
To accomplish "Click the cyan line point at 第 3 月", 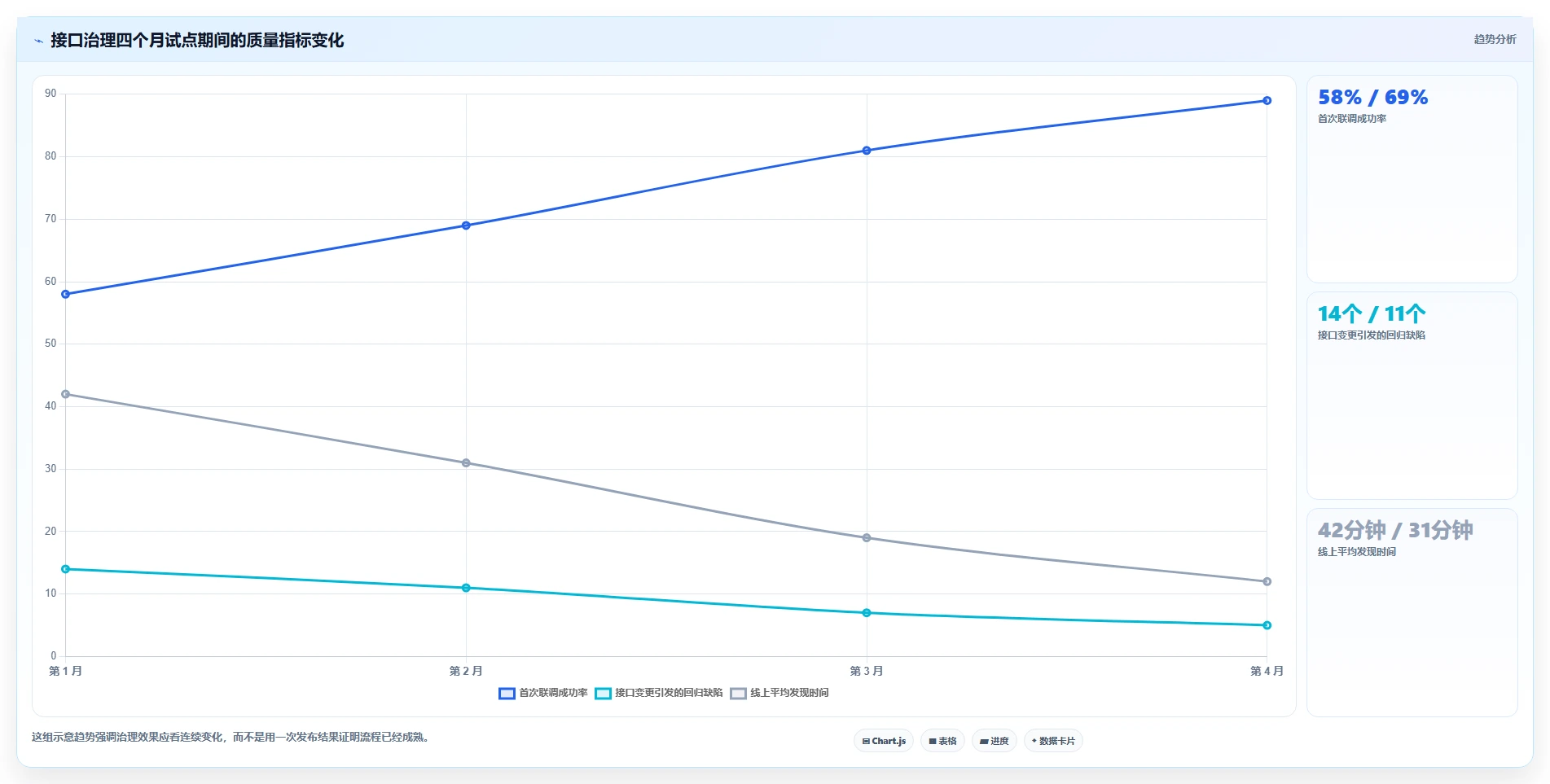I will [867, 613].
